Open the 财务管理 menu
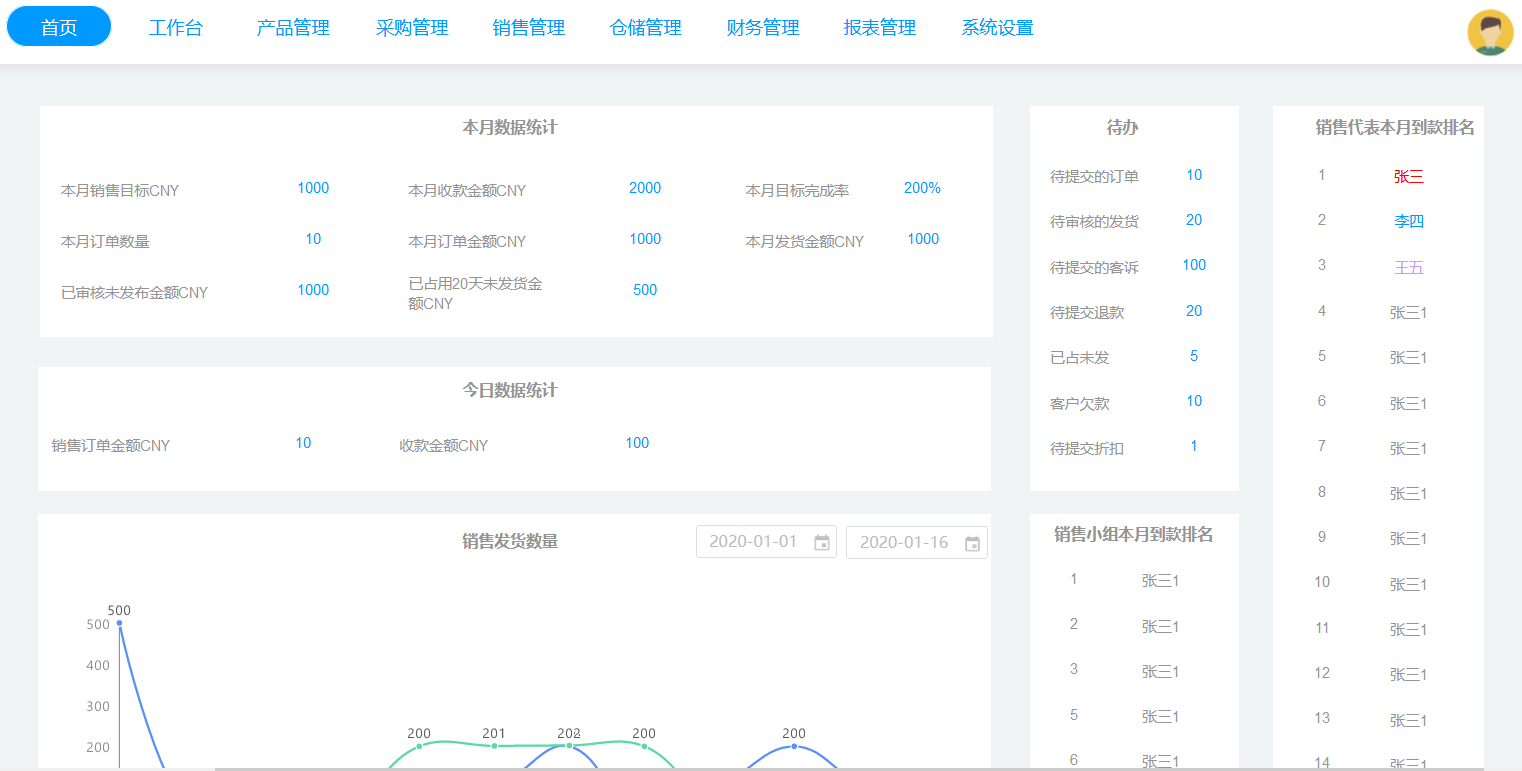 763,28
